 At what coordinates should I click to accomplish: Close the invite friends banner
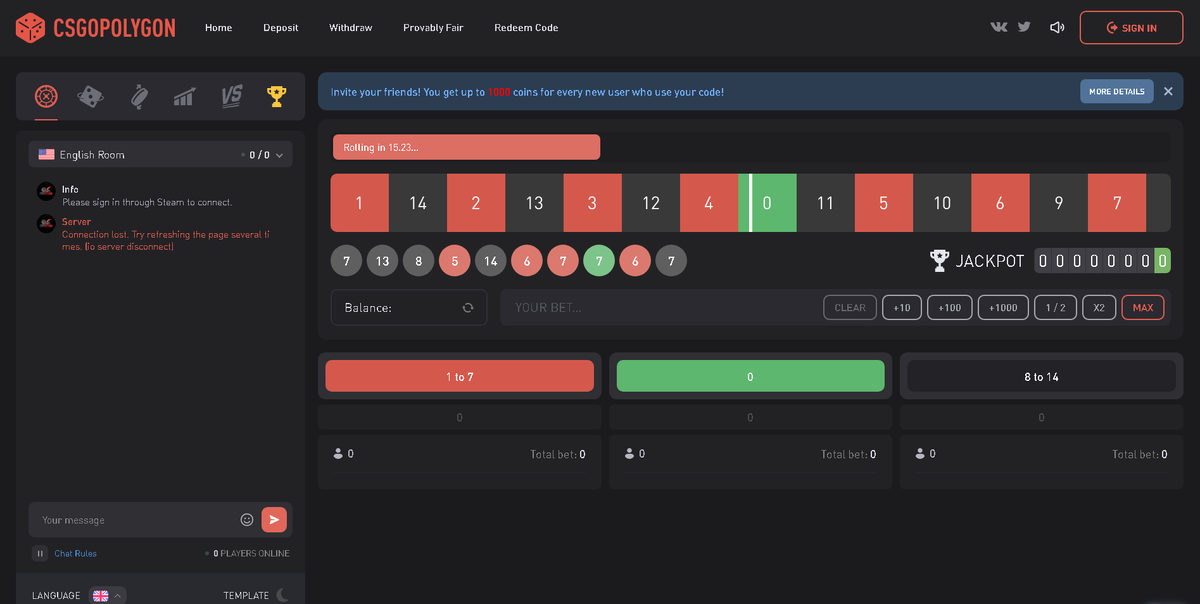[1168, 91]
